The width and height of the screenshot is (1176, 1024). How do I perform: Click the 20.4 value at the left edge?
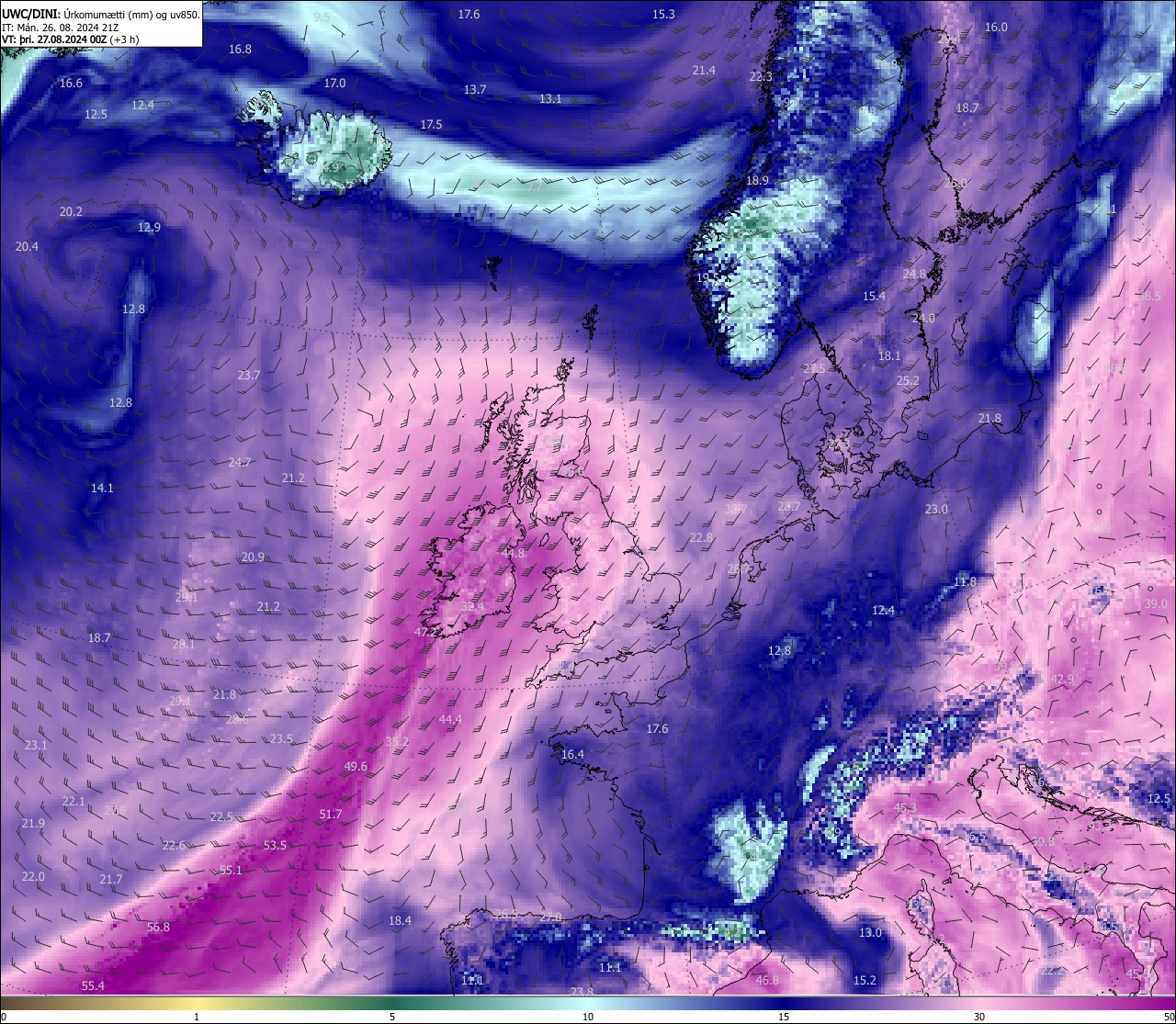pos(27,246)
